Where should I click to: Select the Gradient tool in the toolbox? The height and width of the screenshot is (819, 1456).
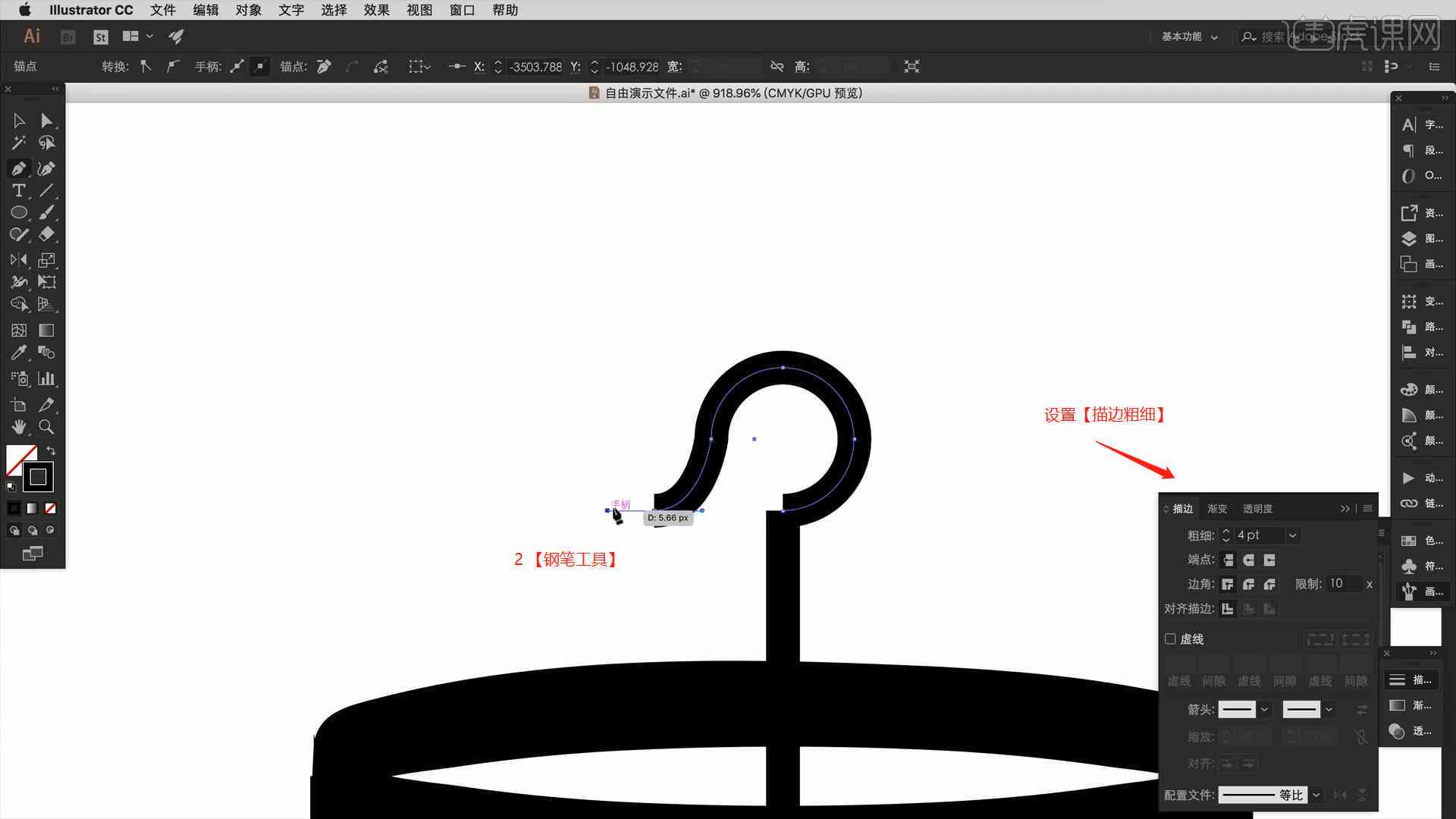[x=46, y=330]
